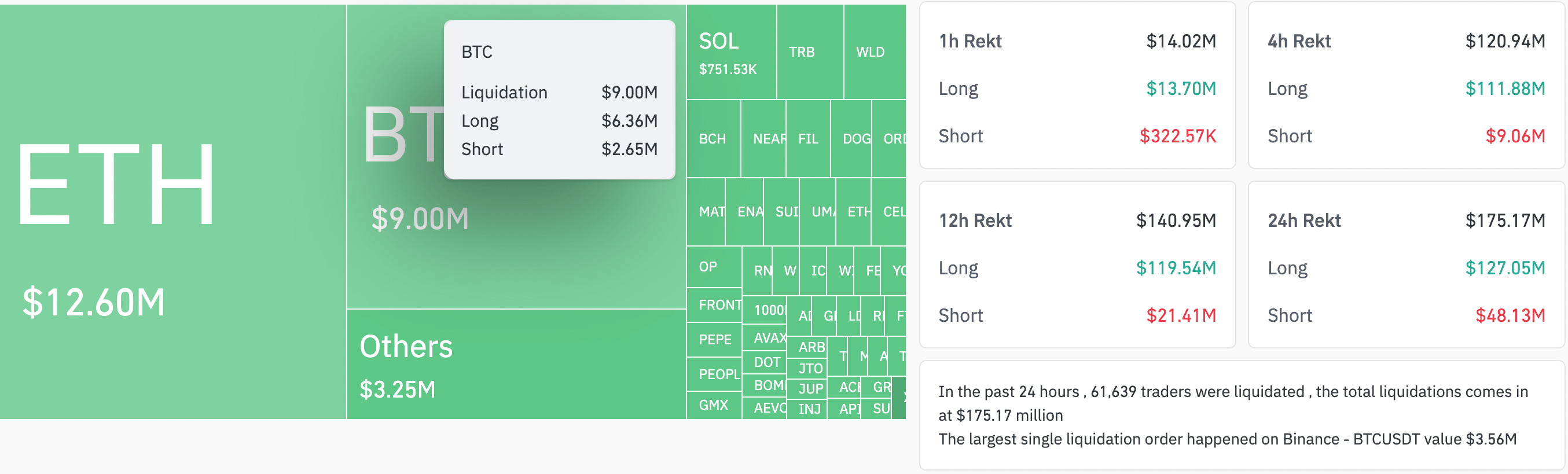Select the 24h Rekt summary card
Screen dimensions: 1568x474
(1406, 264)
